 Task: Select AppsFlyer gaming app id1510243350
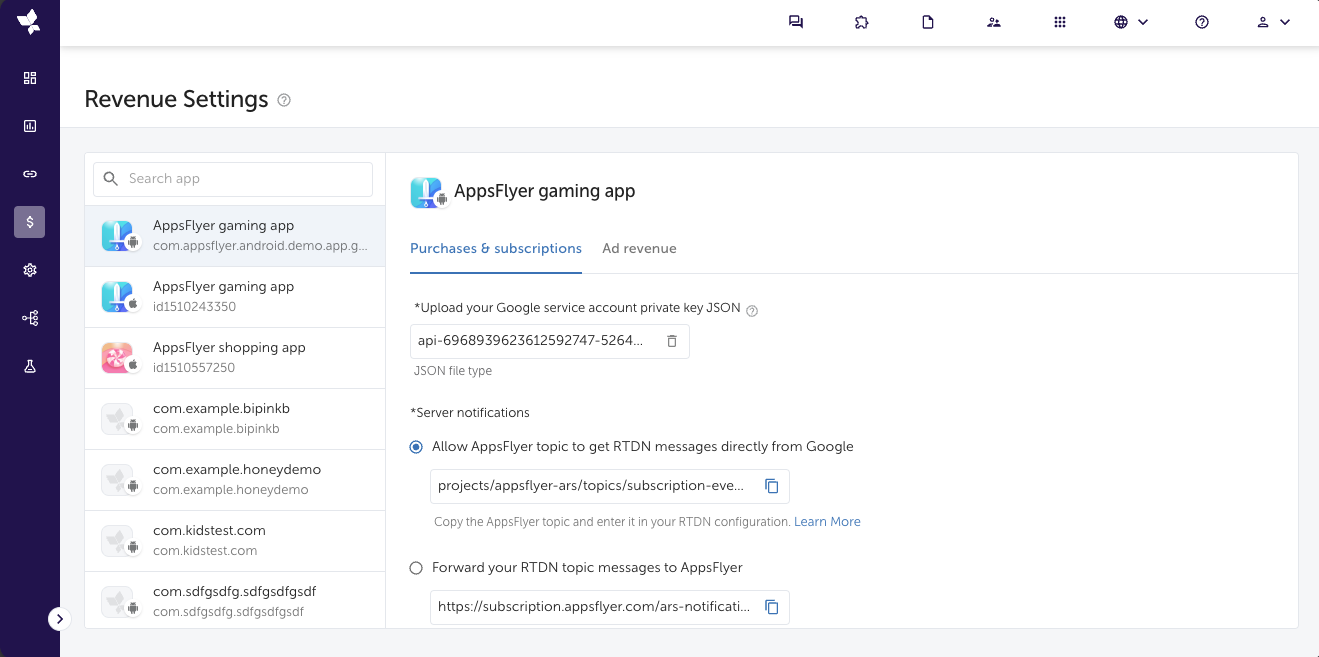[x=235, y=297]
